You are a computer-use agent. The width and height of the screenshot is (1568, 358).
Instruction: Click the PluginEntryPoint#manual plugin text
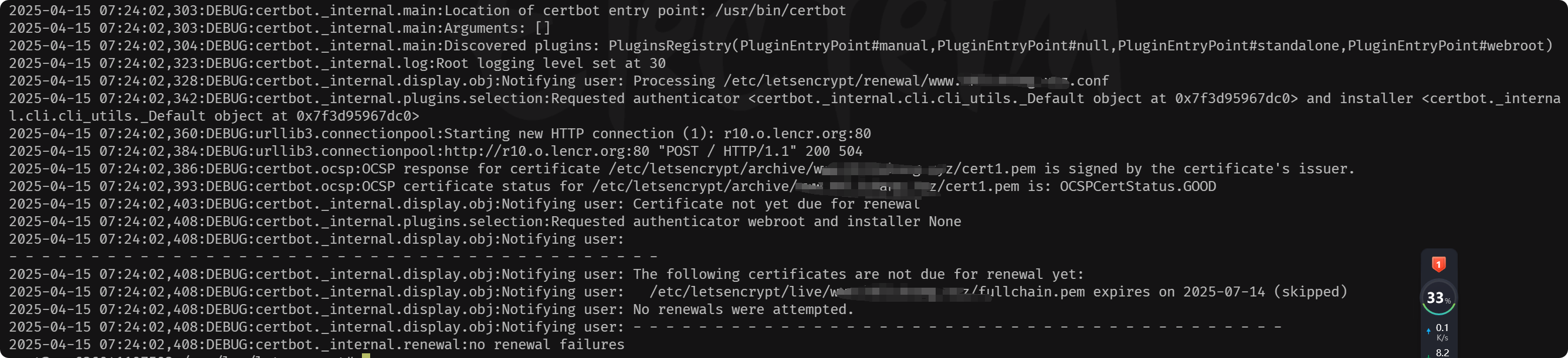point(834,46)
